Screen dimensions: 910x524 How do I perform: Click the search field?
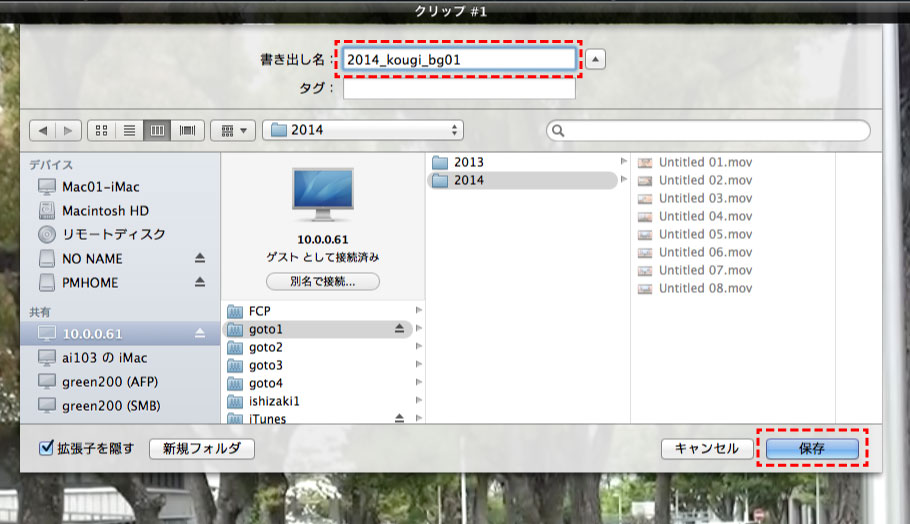(708, 131)
